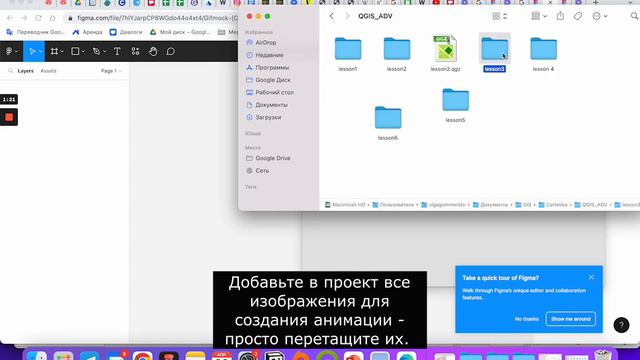The image size is (640, 360).
Task: Select the Hand tool in Figma
Action: click(153, 51)
